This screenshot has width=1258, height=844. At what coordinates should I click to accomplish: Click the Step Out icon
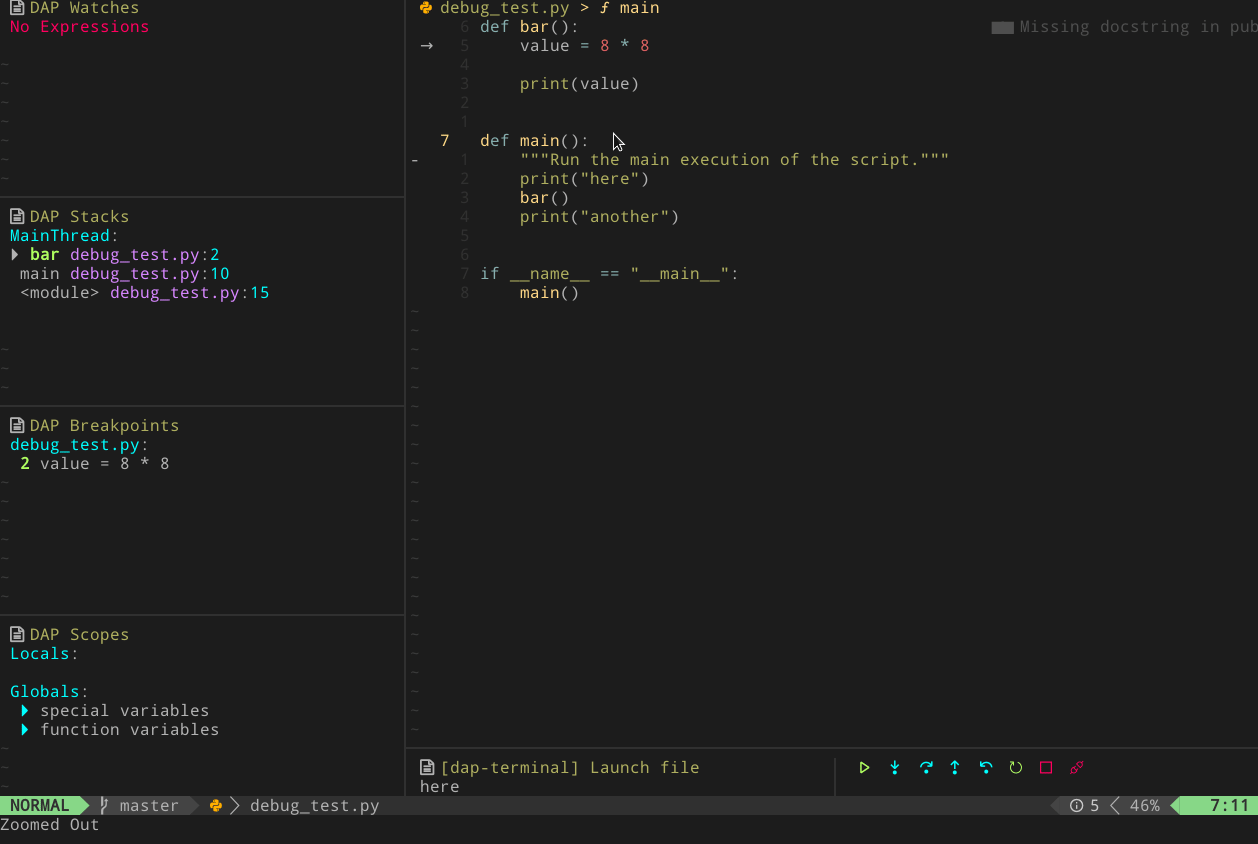(x=955, y=767)
